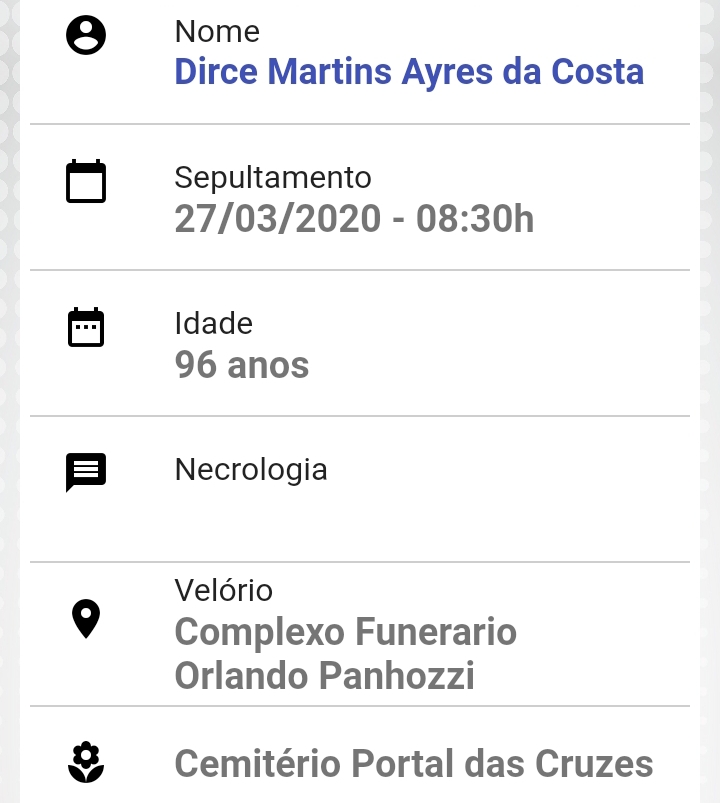The width and height of the screenshot is (720, 803).
Task: Click the Idade label text
Action: (x=214, y=324)
